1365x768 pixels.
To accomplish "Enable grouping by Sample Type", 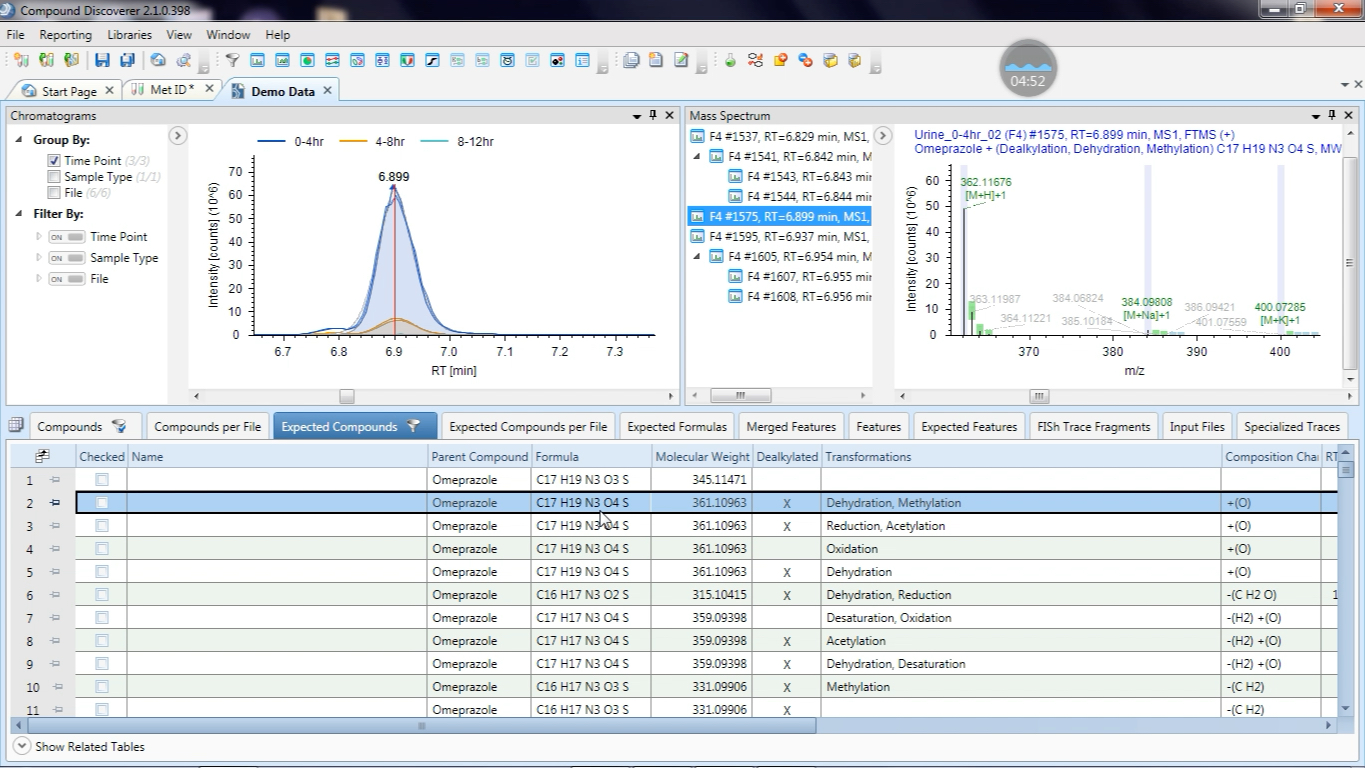I will pyautogui.click(x=54, y=177).
